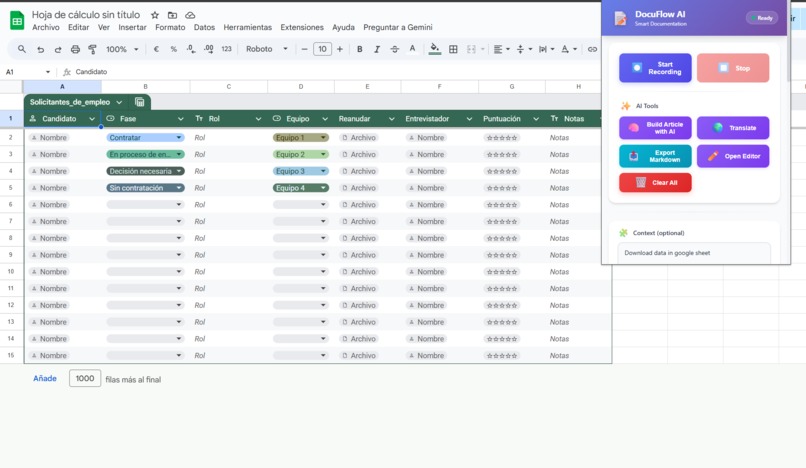This screenshot has width=806, height=468.
Task: Open vertical align options
Action: [524, 49]
